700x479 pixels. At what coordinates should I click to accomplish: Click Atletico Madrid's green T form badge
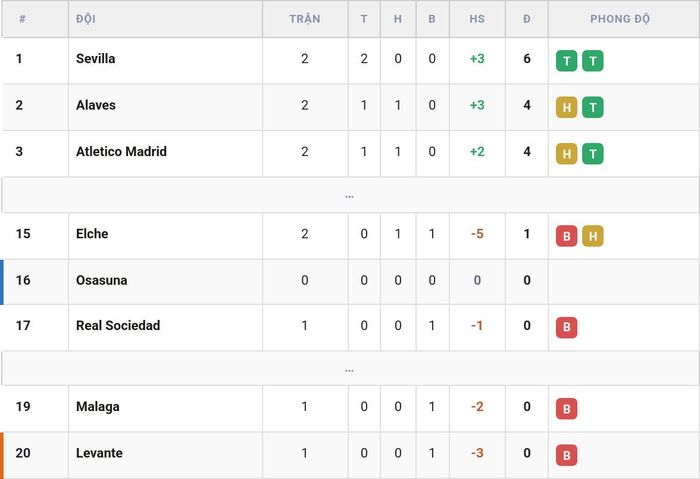(593, 154)
